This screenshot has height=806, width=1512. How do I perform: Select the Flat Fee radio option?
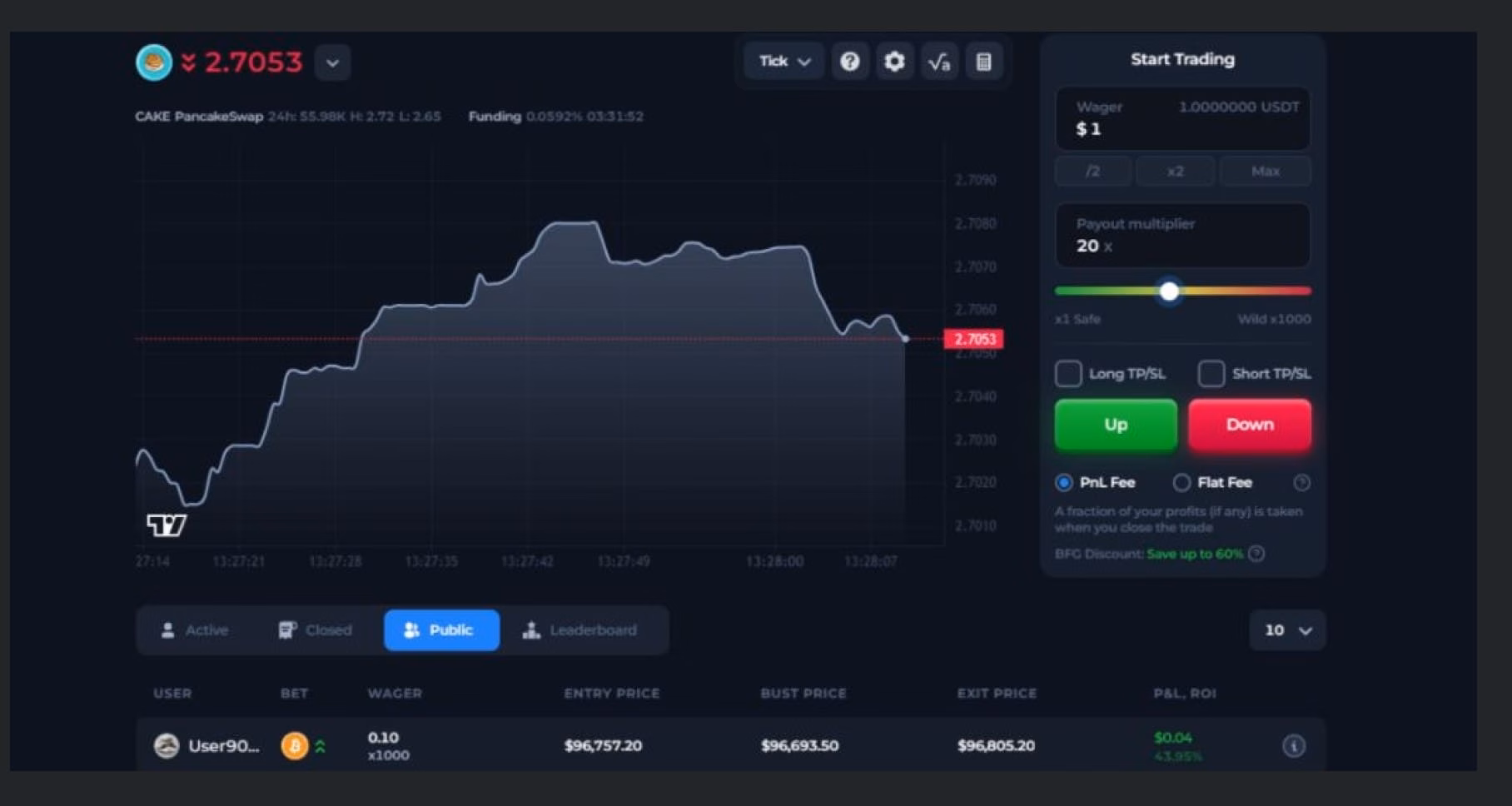click(1181, 483)
